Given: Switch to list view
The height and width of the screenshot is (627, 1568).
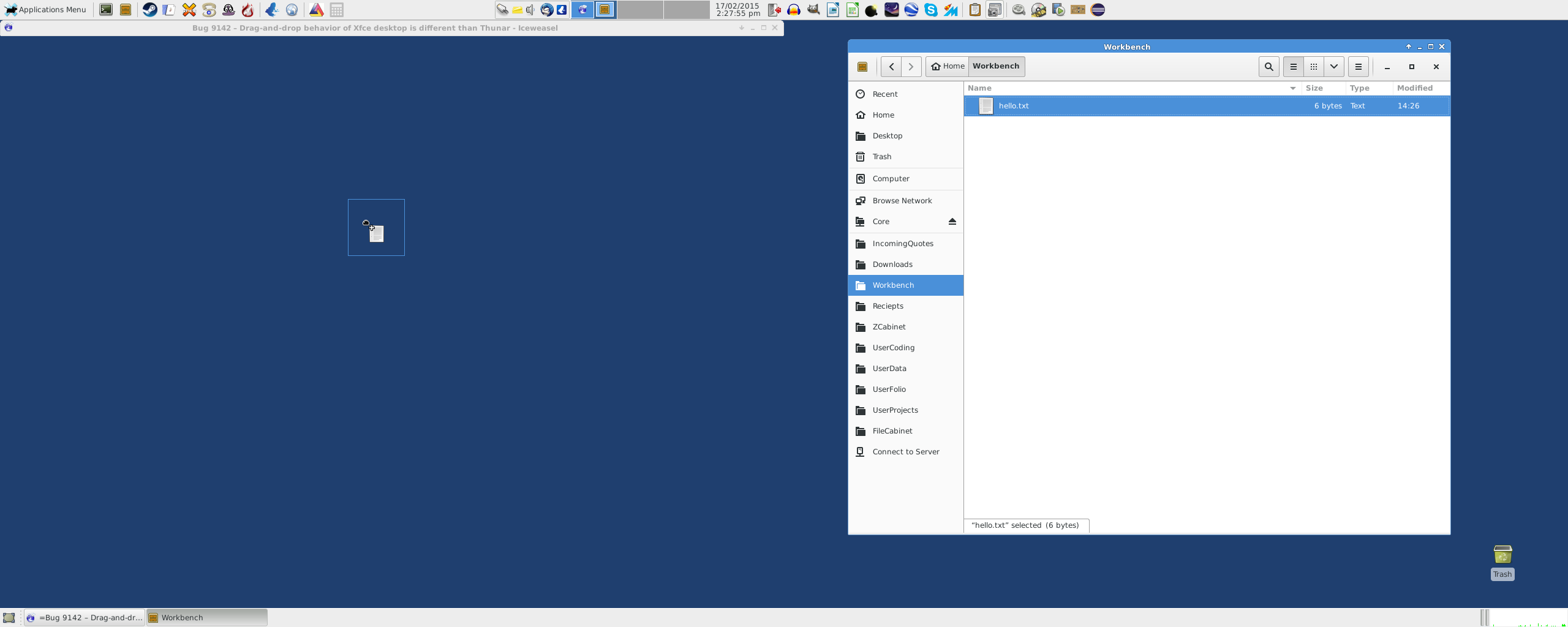Looking at the screenshot, I should pos(1293,67).
